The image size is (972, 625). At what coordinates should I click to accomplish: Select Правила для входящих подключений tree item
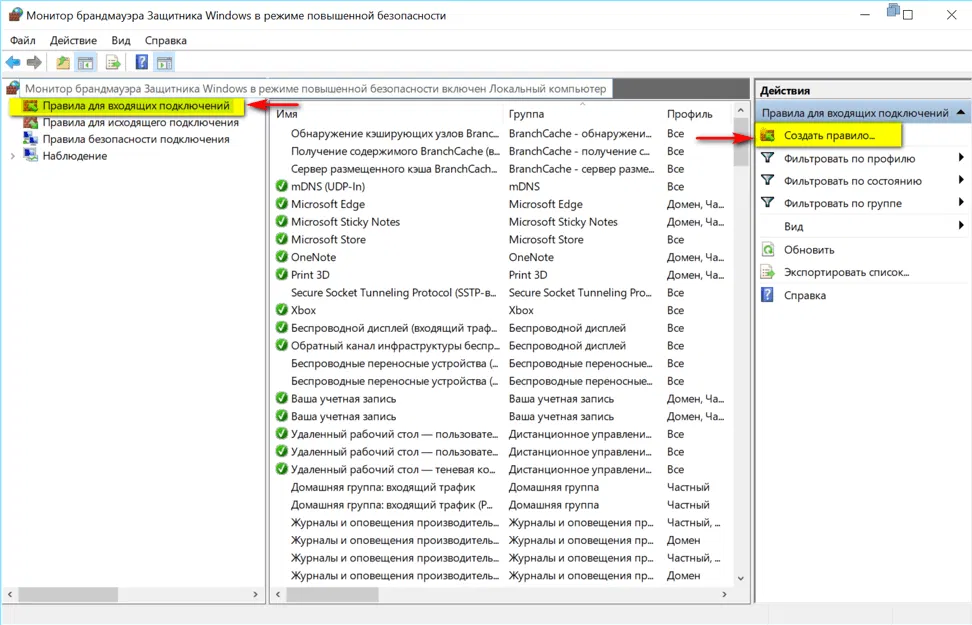(x=136, y=106)
